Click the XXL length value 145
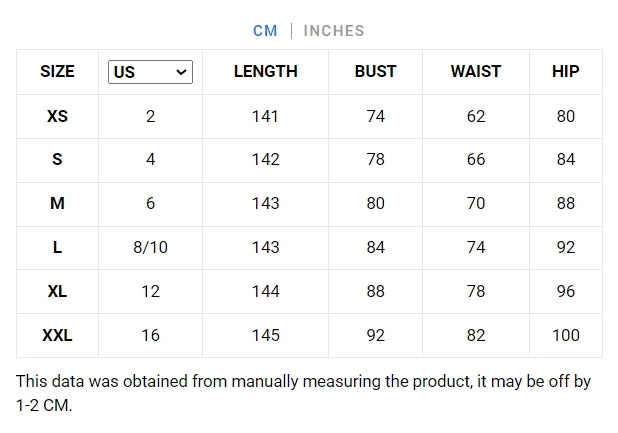 point(265,336)
